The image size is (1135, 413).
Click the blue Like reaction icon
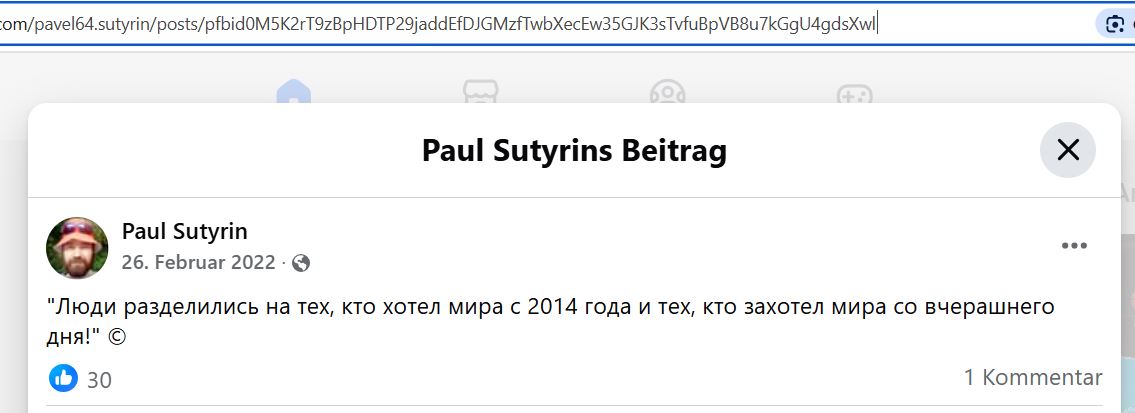[63, 378]
